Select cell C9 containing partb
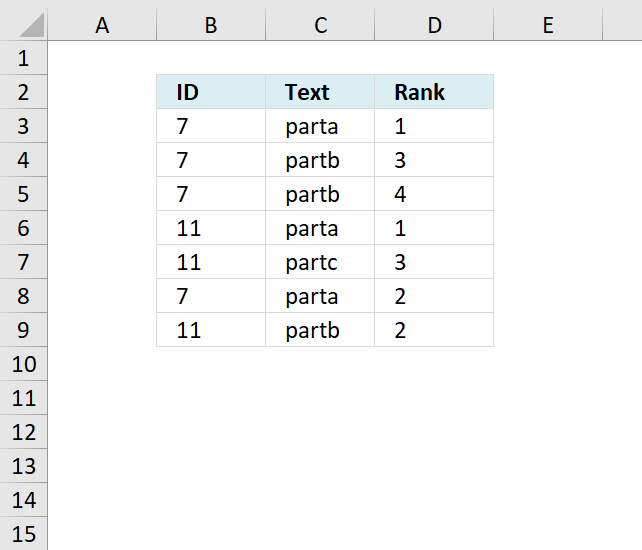 click(x=320, y=330)
